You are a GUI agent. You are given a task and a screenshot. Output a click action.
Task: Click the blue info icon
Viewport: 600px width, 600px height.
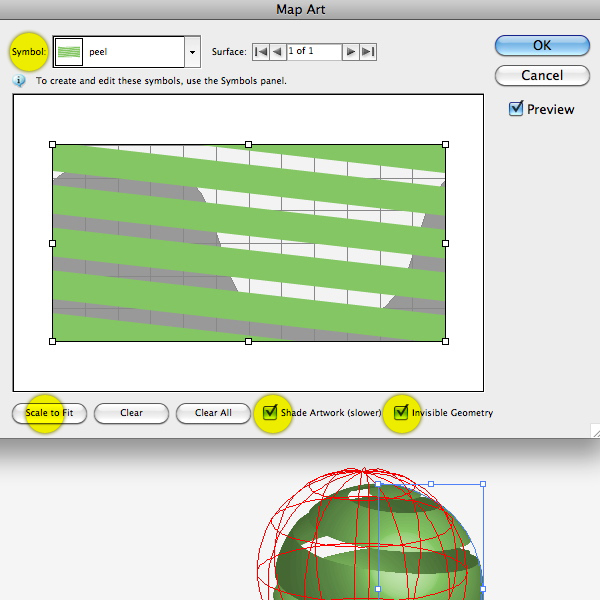[19, 81]
